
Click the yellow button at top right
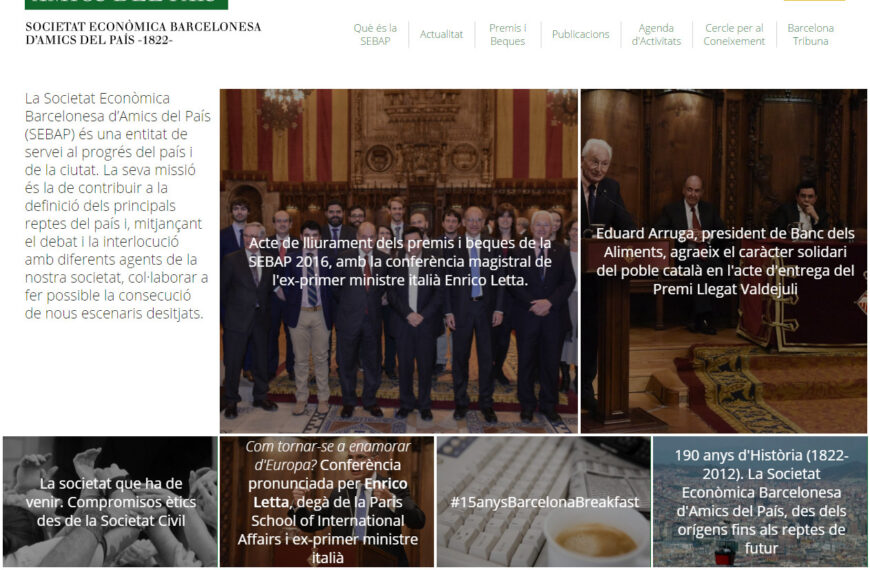(814, 1)
